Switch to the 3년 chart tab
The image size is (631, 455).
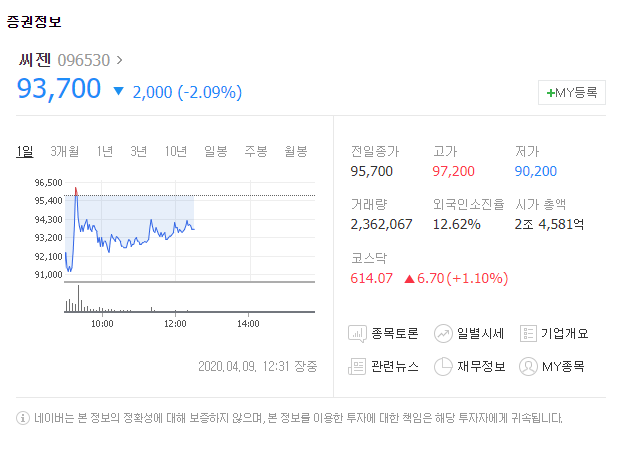tap(138, 152)
